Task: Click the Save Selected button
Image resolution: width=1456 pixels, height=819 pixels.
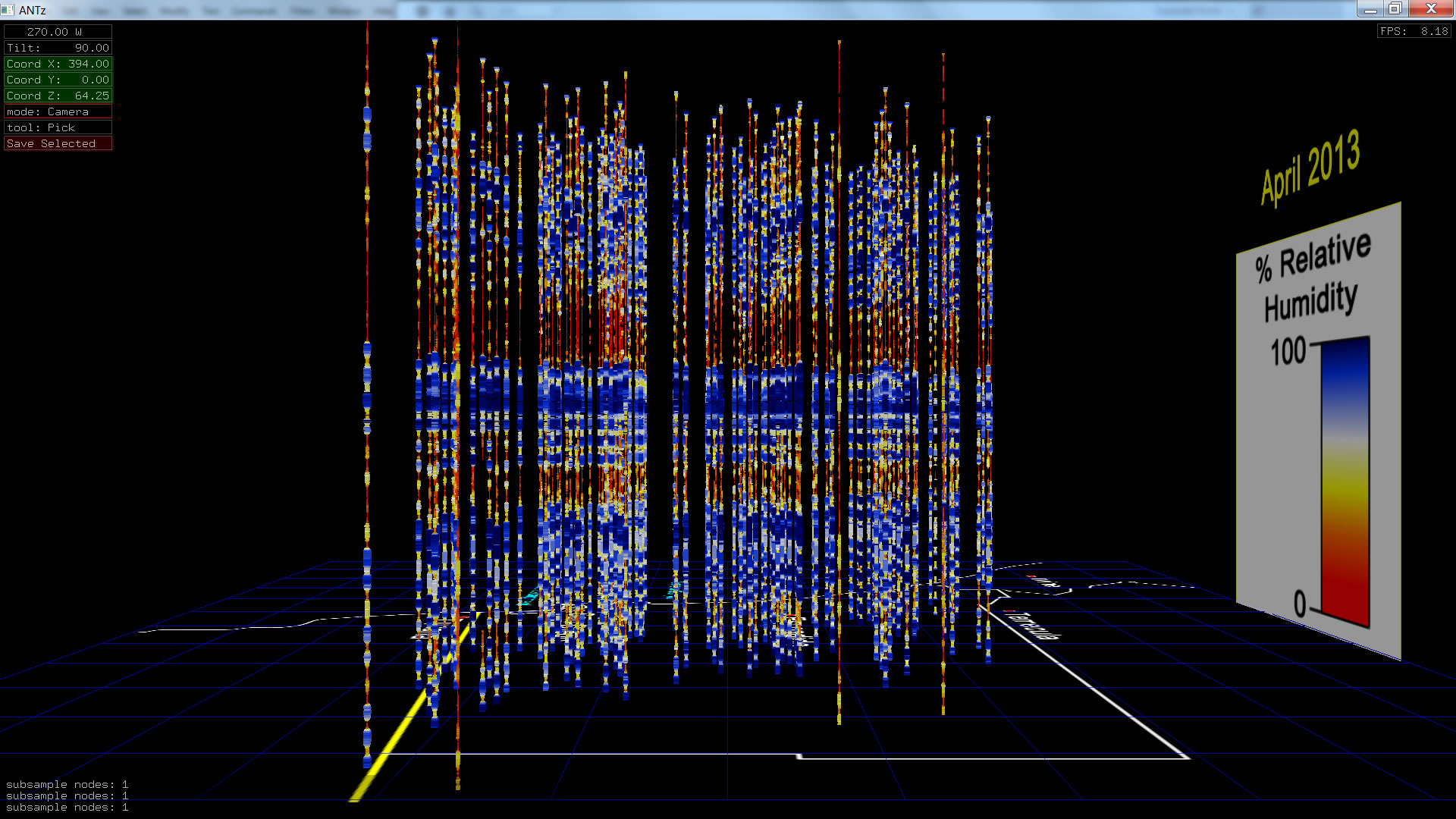Action: (58, 143)
